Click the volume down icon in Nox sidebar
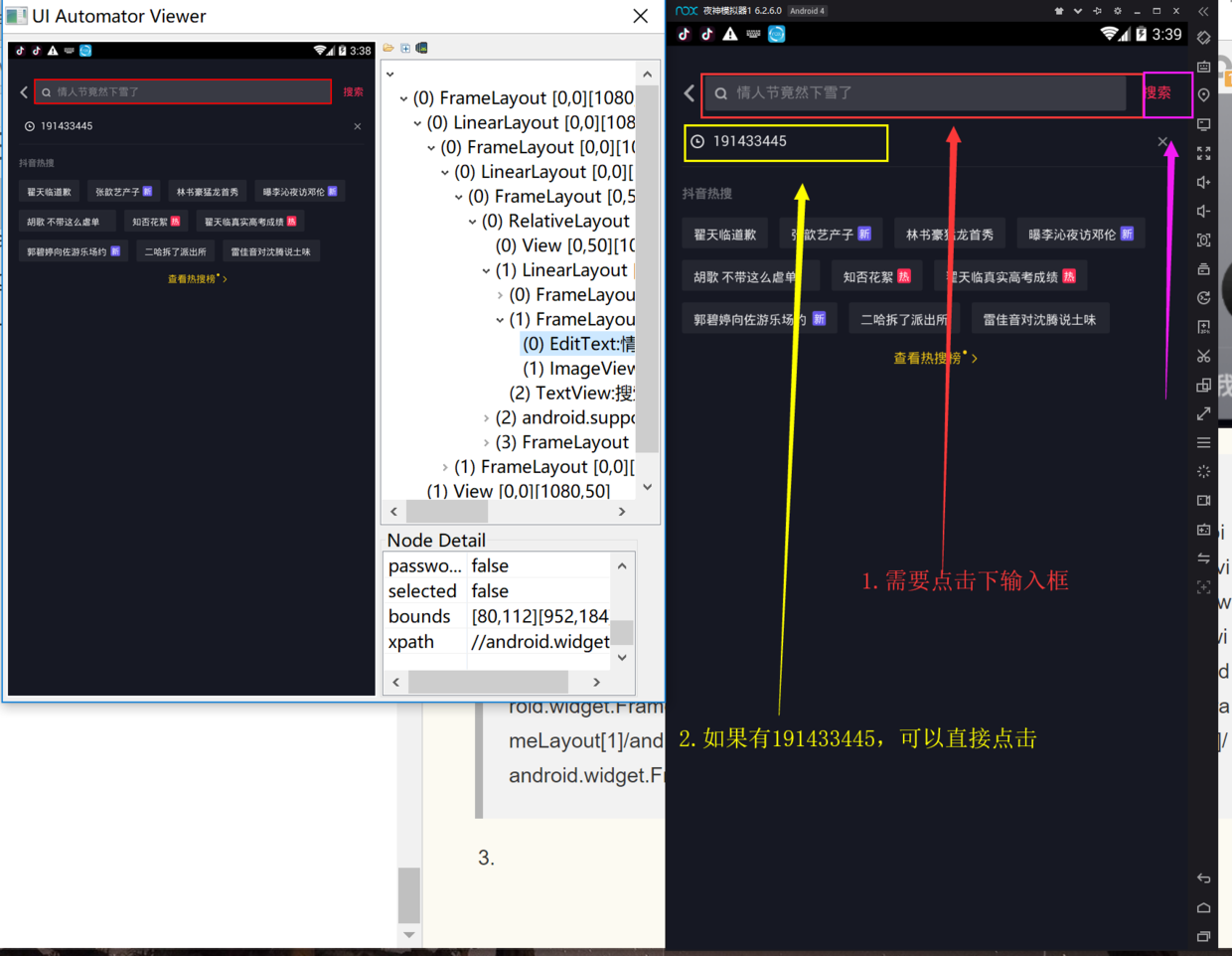Image resolution: width=1232 pixels, height=956 pixels. tap(1203, 211)
